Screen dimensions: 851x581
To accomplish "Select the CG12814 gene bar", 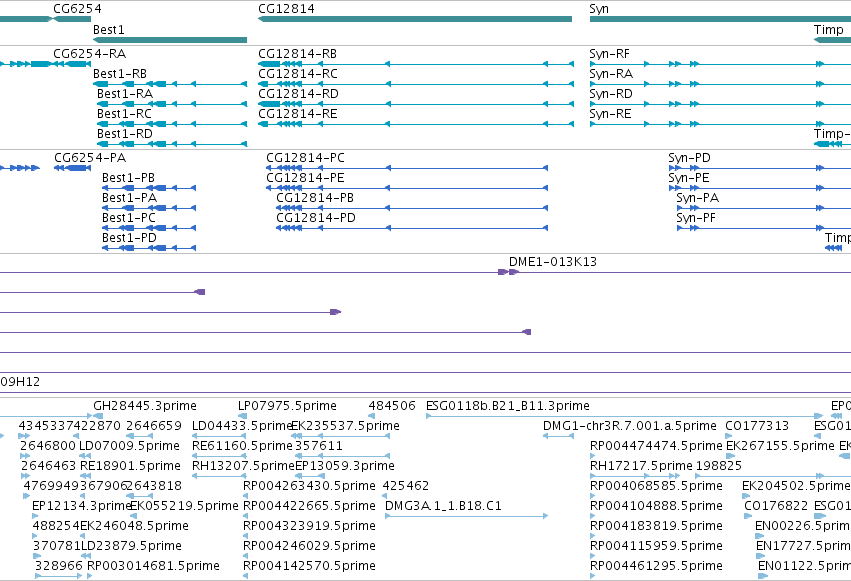I will click(415, 19).
